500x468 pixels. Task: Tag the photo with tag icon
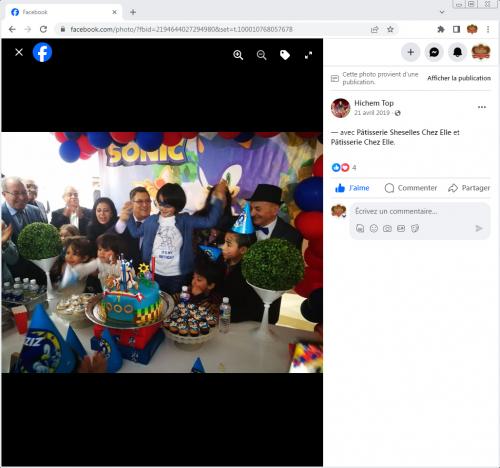(x=285, y=55)
